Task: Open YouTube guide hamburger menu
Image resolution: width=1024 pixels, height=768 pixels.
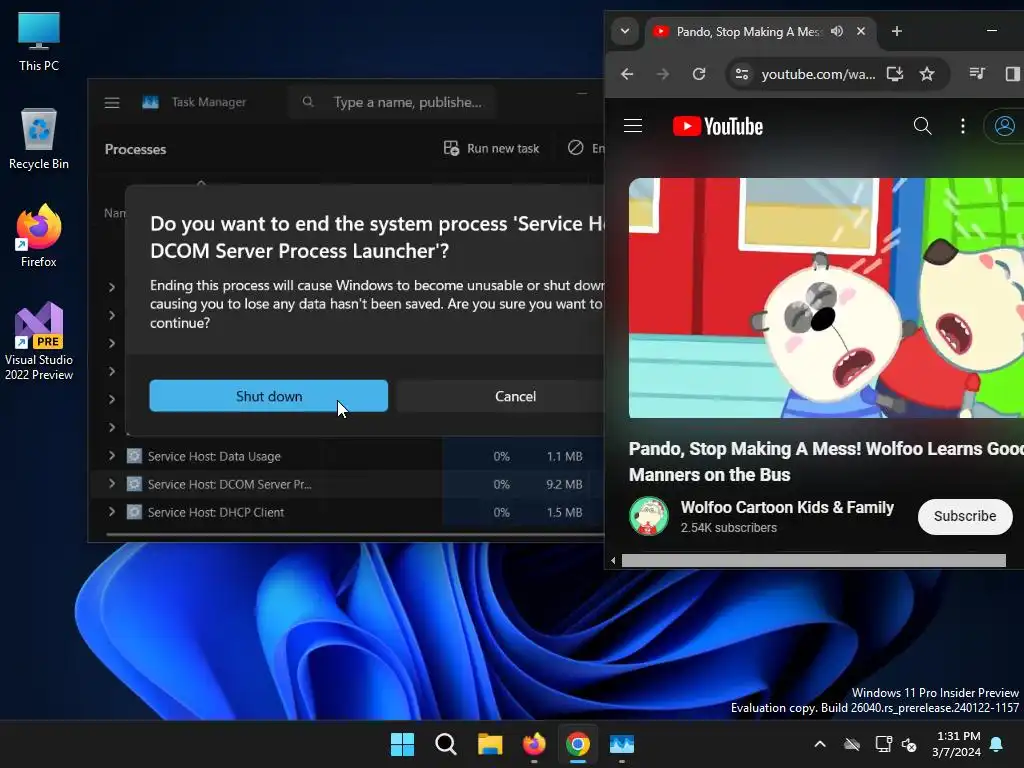Action: 633,125
